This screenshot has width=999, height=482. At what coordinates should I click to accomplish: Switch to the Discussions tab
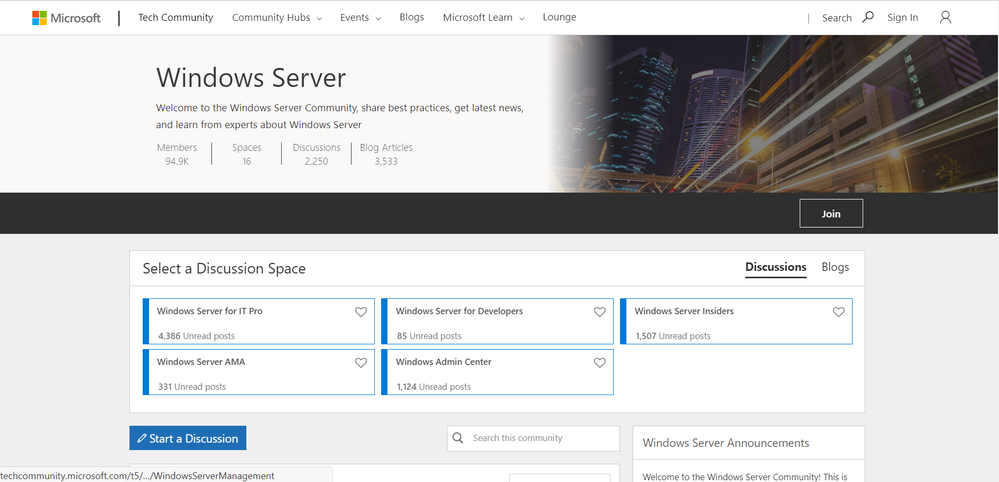tap(775, 267)
